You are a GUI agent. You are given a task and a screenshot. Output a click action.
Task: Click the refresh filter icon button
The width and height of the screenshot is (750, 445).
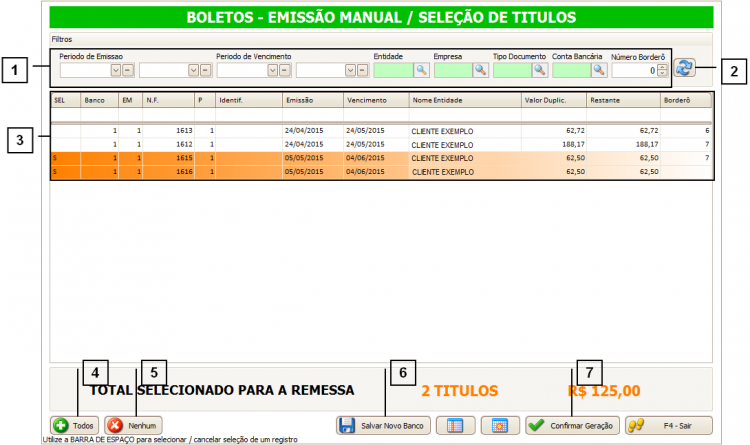(684, 68)
